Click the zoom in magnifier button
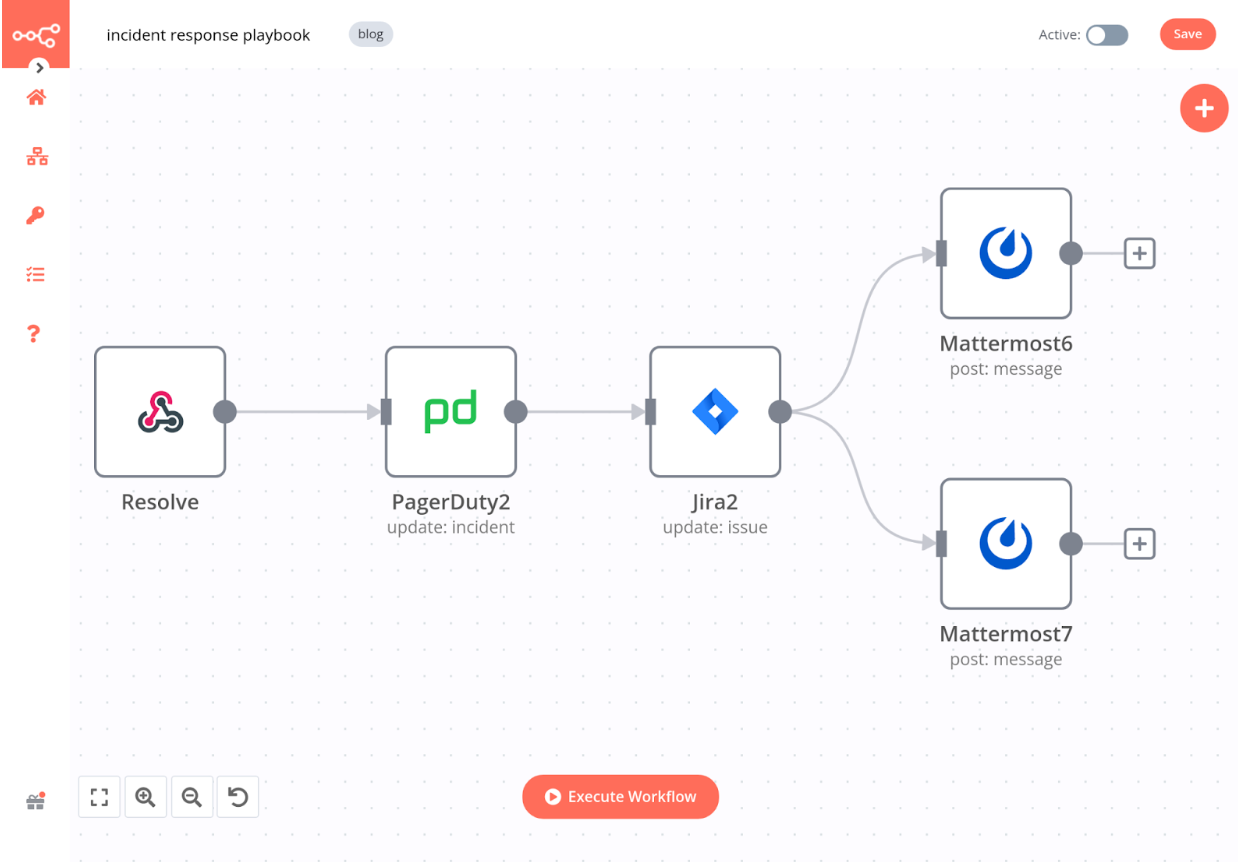This screenshot has height=862, width=1238. 145,797
